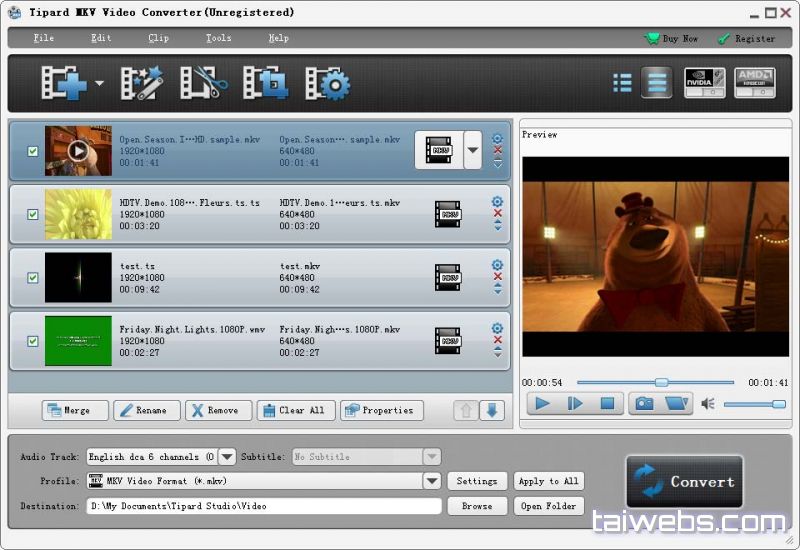Image resolution: width=800 pixels, height=550 pixels.
Task: Expand the Audio Track dropdown
Action: (227, 457)
